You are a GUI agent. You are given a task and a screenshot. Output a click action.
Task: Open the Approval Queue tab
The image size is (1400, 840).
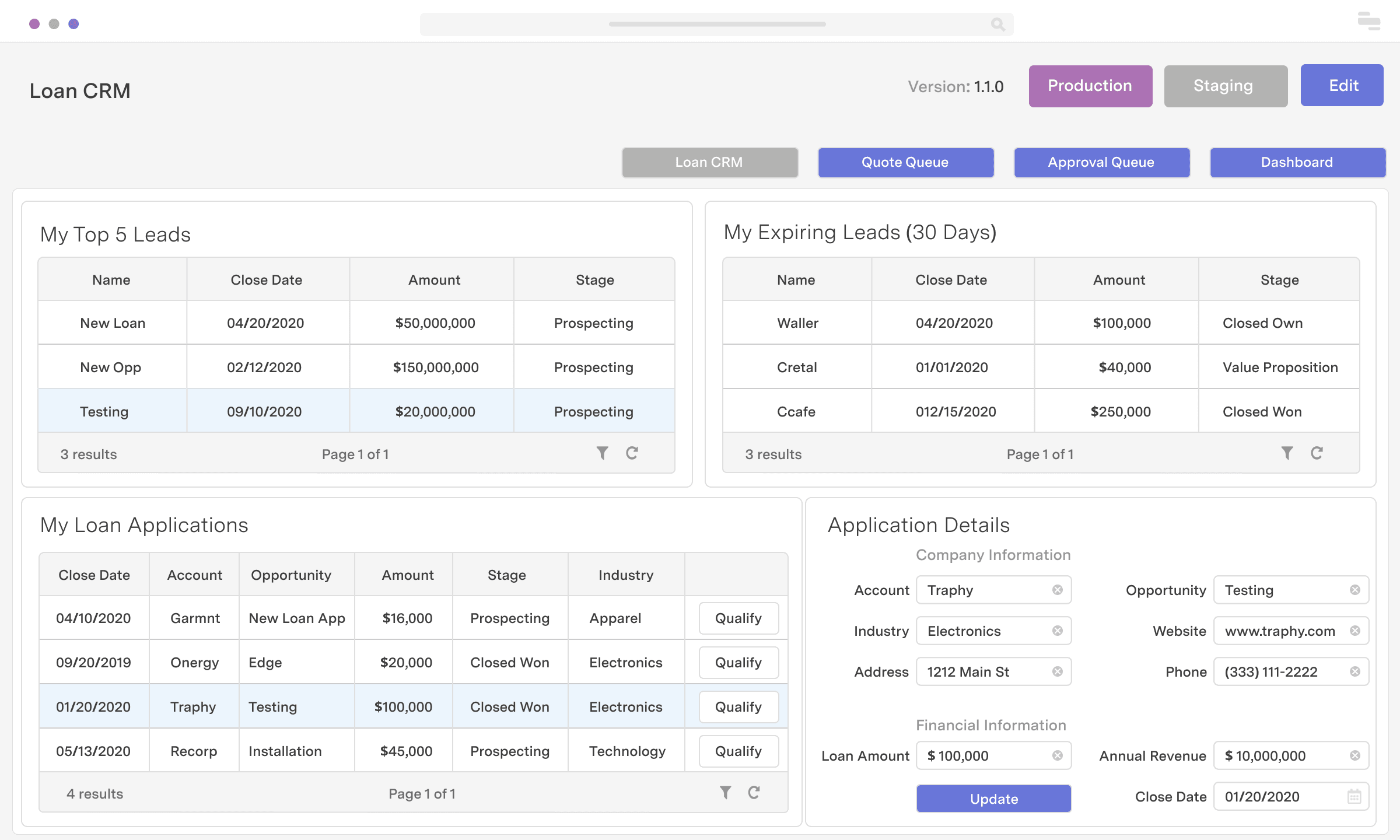pyautogui.click(x=1101, y=162)
